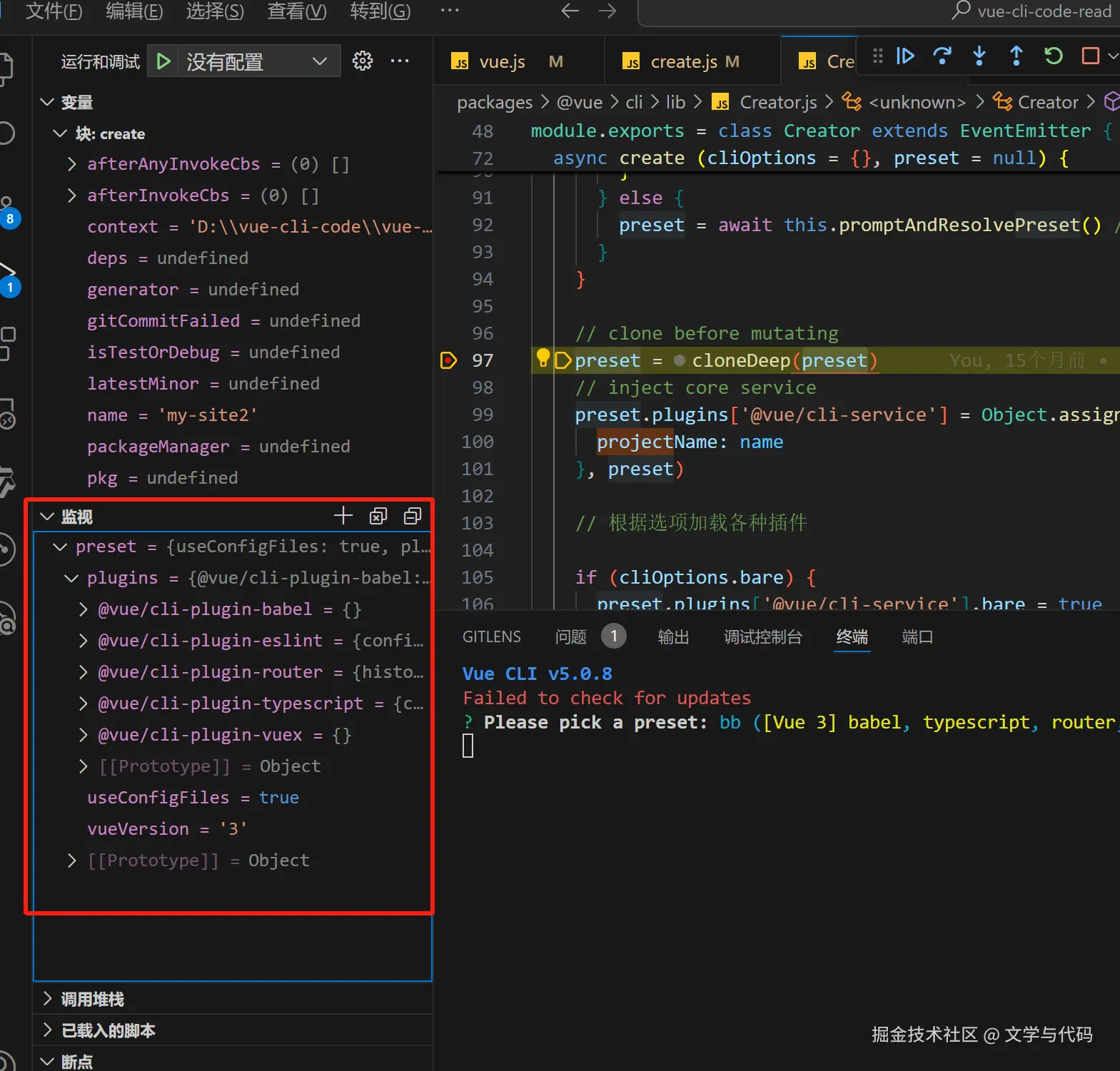
Task: Open source control with 8 changes badge
Action: pyautogui.click(x=7, y=212)
